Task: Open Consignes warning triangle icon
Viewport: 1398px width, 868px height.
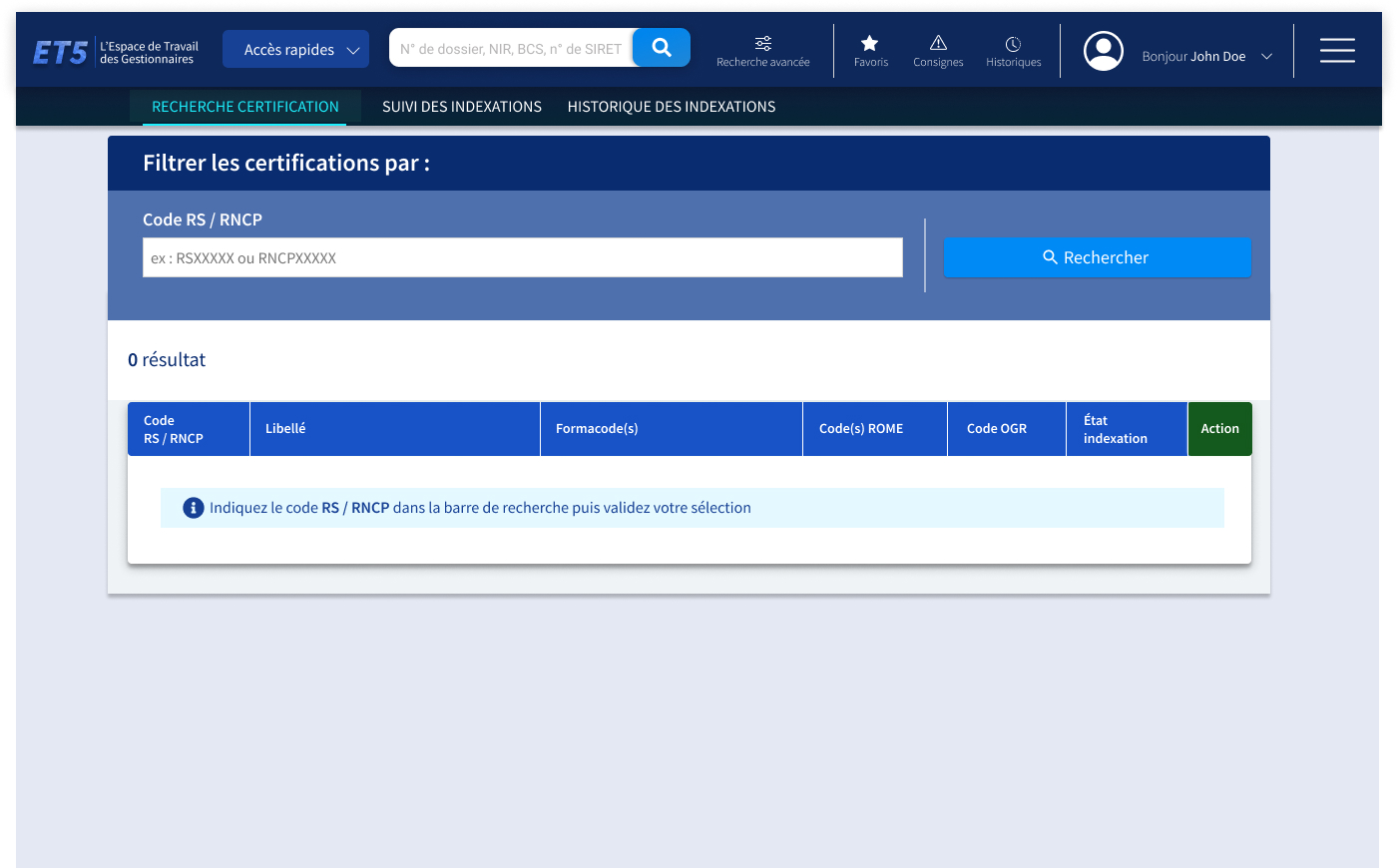Action: pos(938,44)
